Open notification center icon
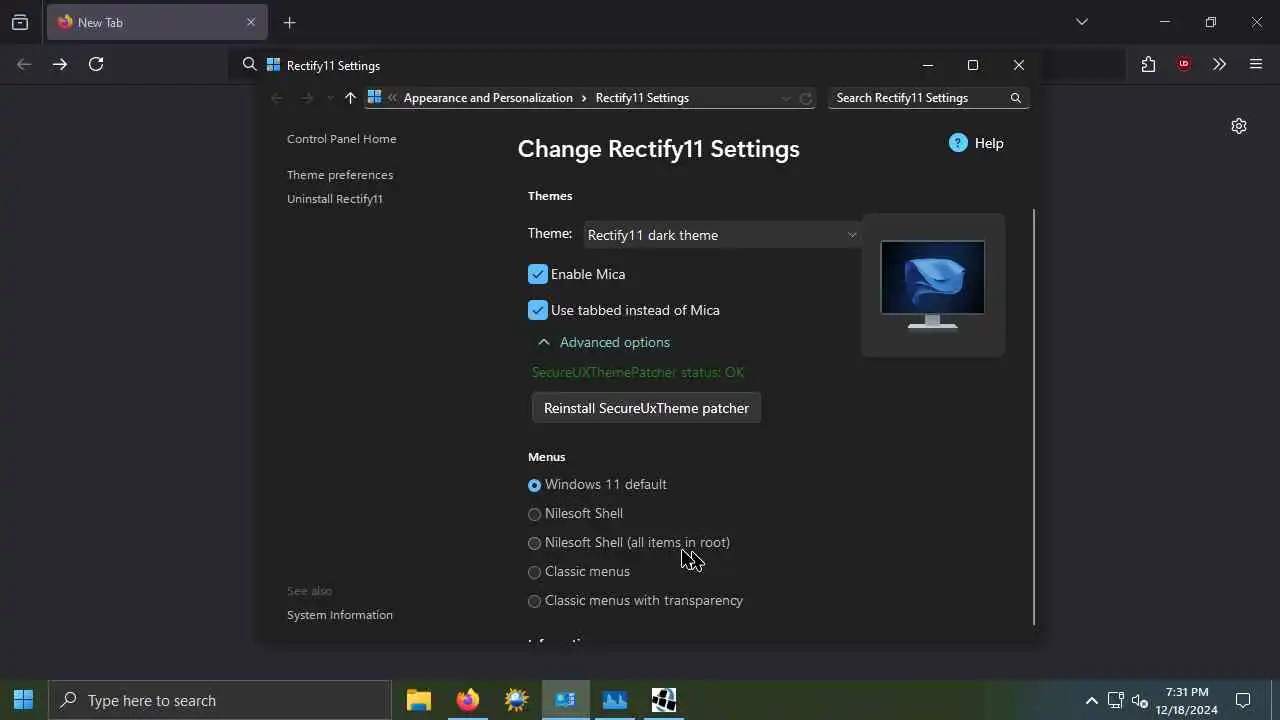Viewport: 1280px width, 720px height. (x=1243, y=700)
